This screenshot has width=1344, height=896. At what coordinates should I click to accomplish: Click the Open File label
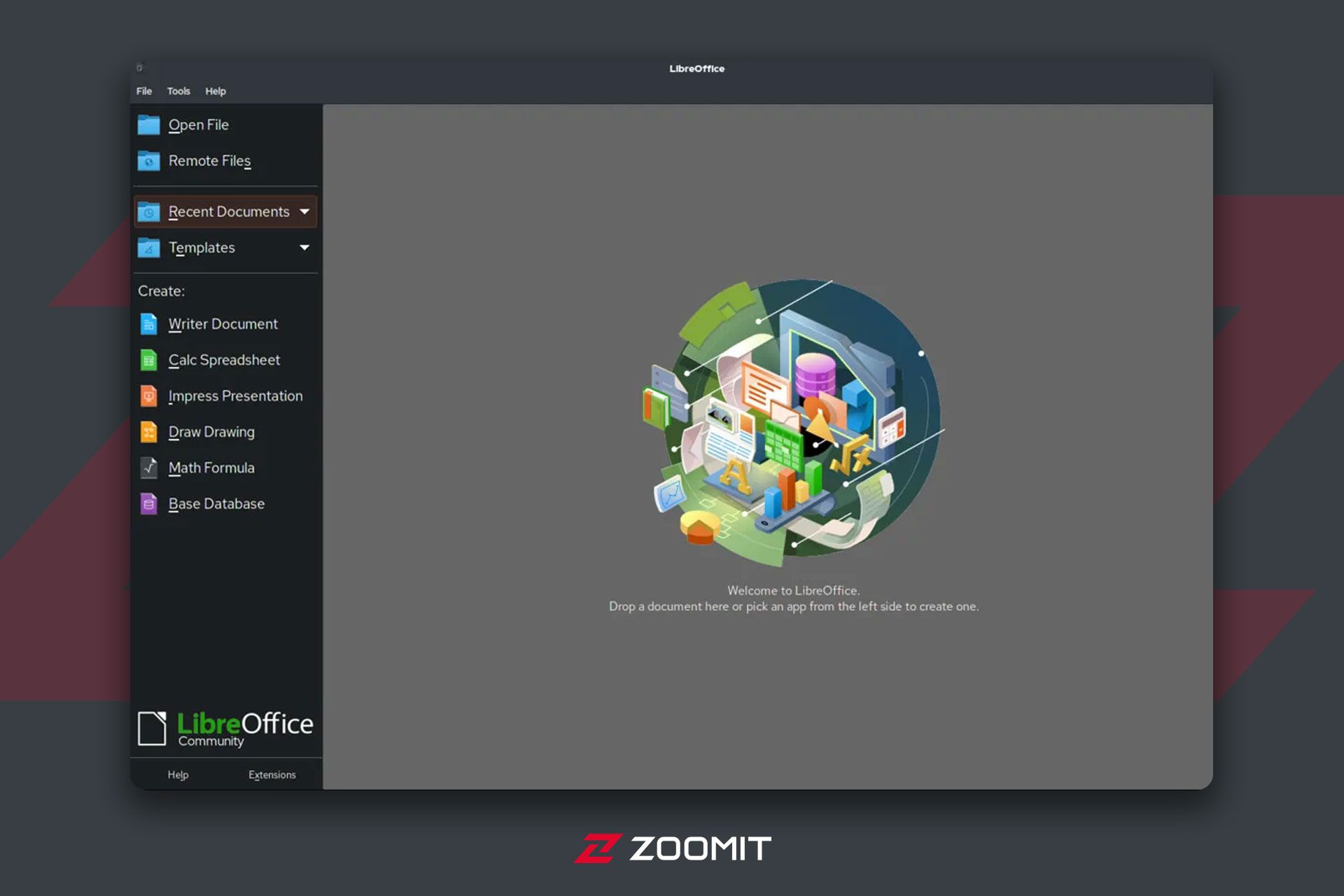[x=199, y=125]
